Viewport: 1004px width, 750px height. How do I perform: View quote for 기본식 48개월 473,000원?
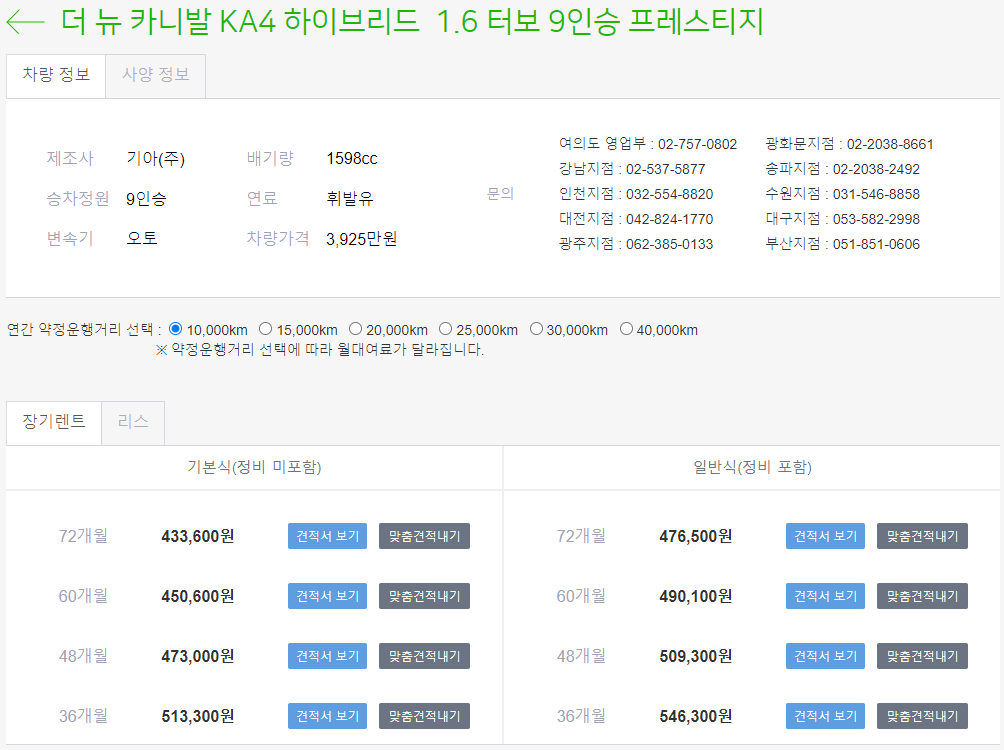(327, 656)
